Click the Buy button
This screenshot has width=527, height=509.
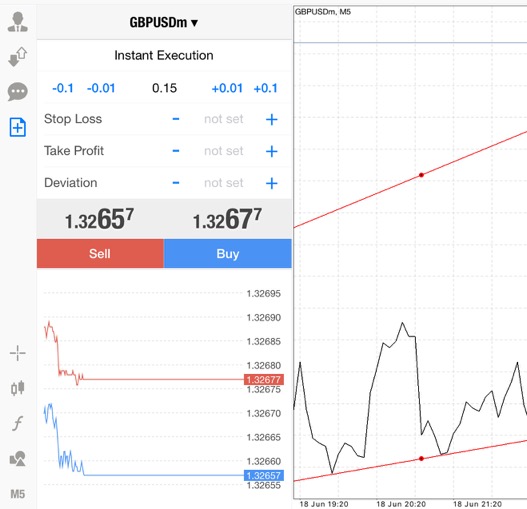pos(228,253)
